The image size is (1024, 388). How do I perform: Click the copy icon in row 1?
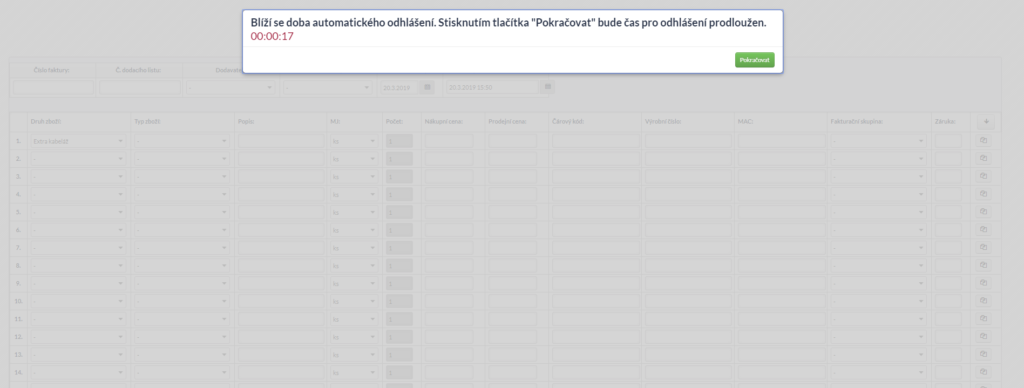(983, 140)
